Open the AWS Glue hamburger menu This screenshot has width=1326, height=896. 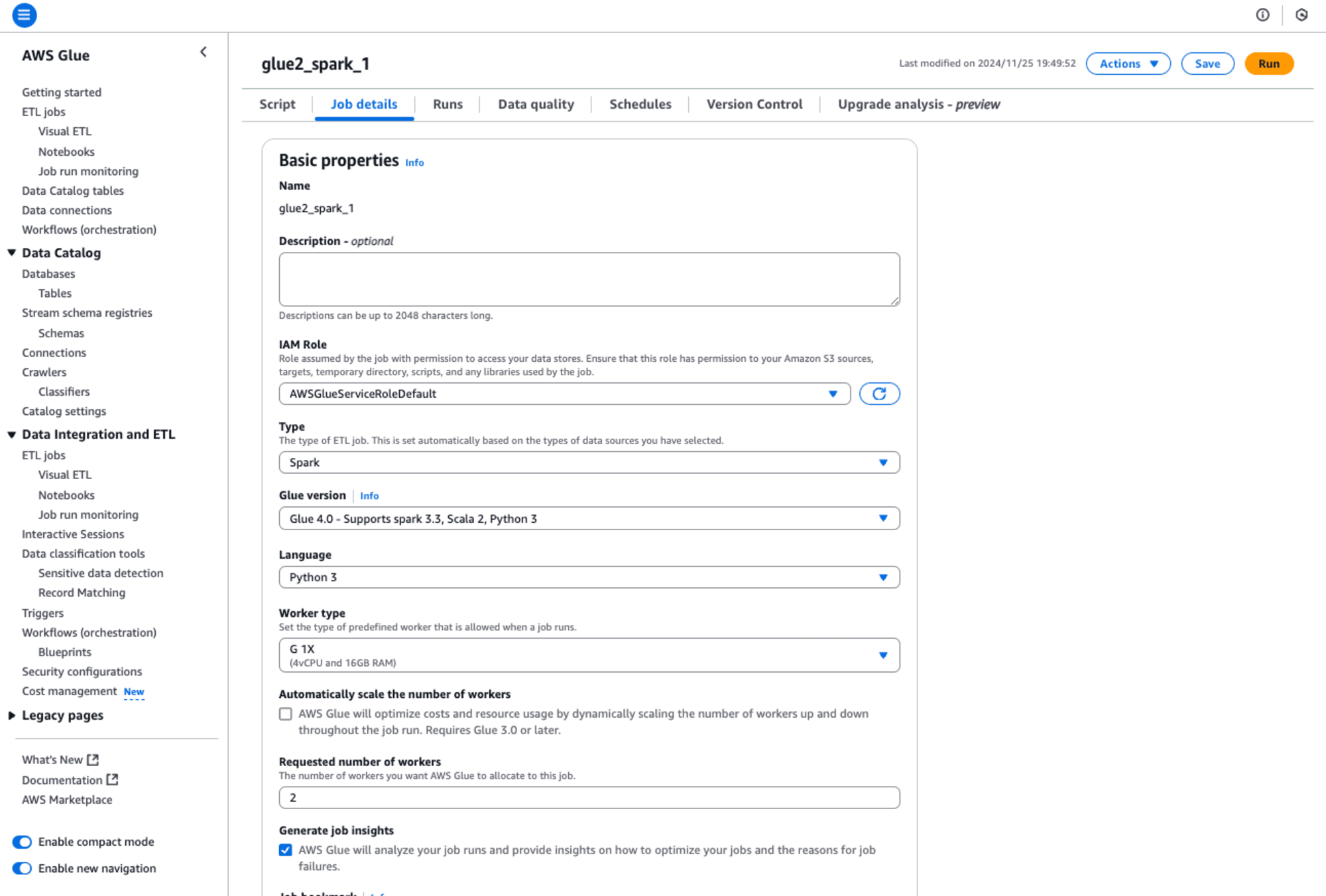click(x=24, y=15)
